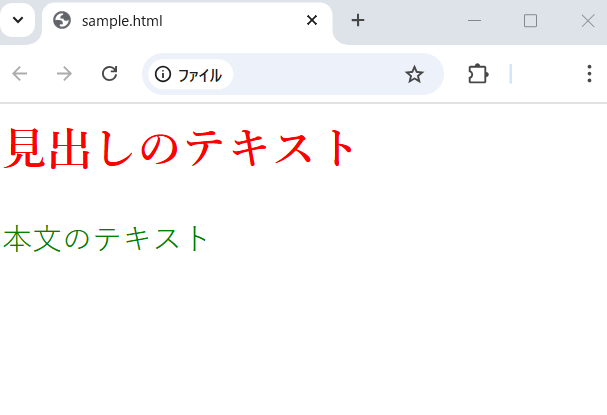The width and height of the screenshot is (607, 415).
Task: Open the Extensions puzzle icon
Action: click(x=478, y=74)
